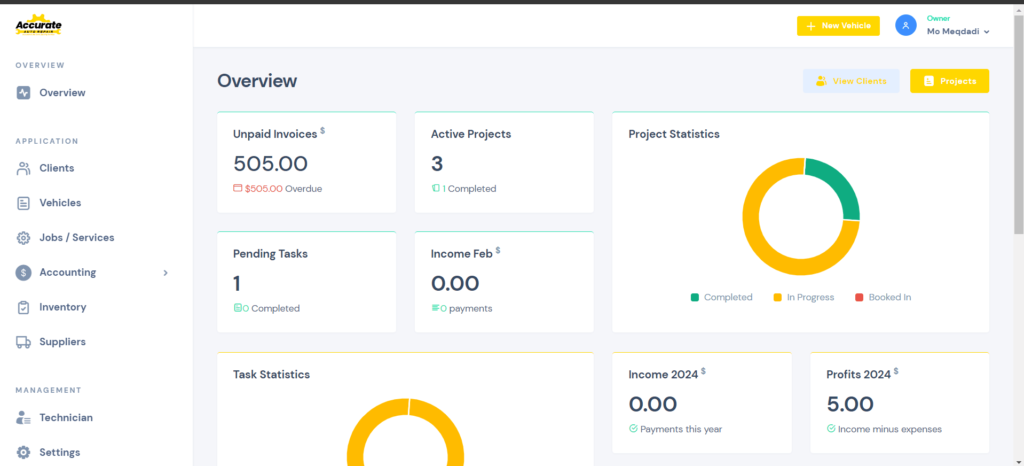1024x466 pixels.
Task: Click the Settings gear icon in sidebar
Action: click(x=24, y=452)
